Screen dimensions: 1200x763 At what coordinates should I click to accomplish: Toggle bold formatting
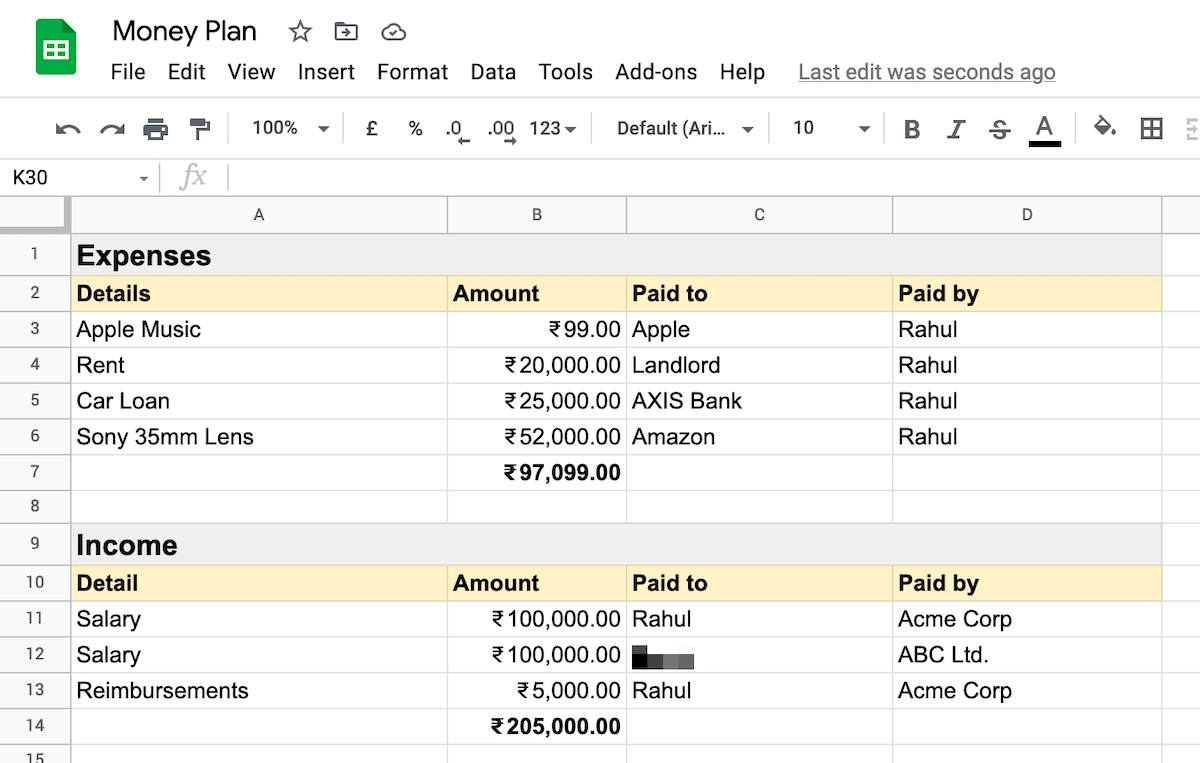point(911,129)
